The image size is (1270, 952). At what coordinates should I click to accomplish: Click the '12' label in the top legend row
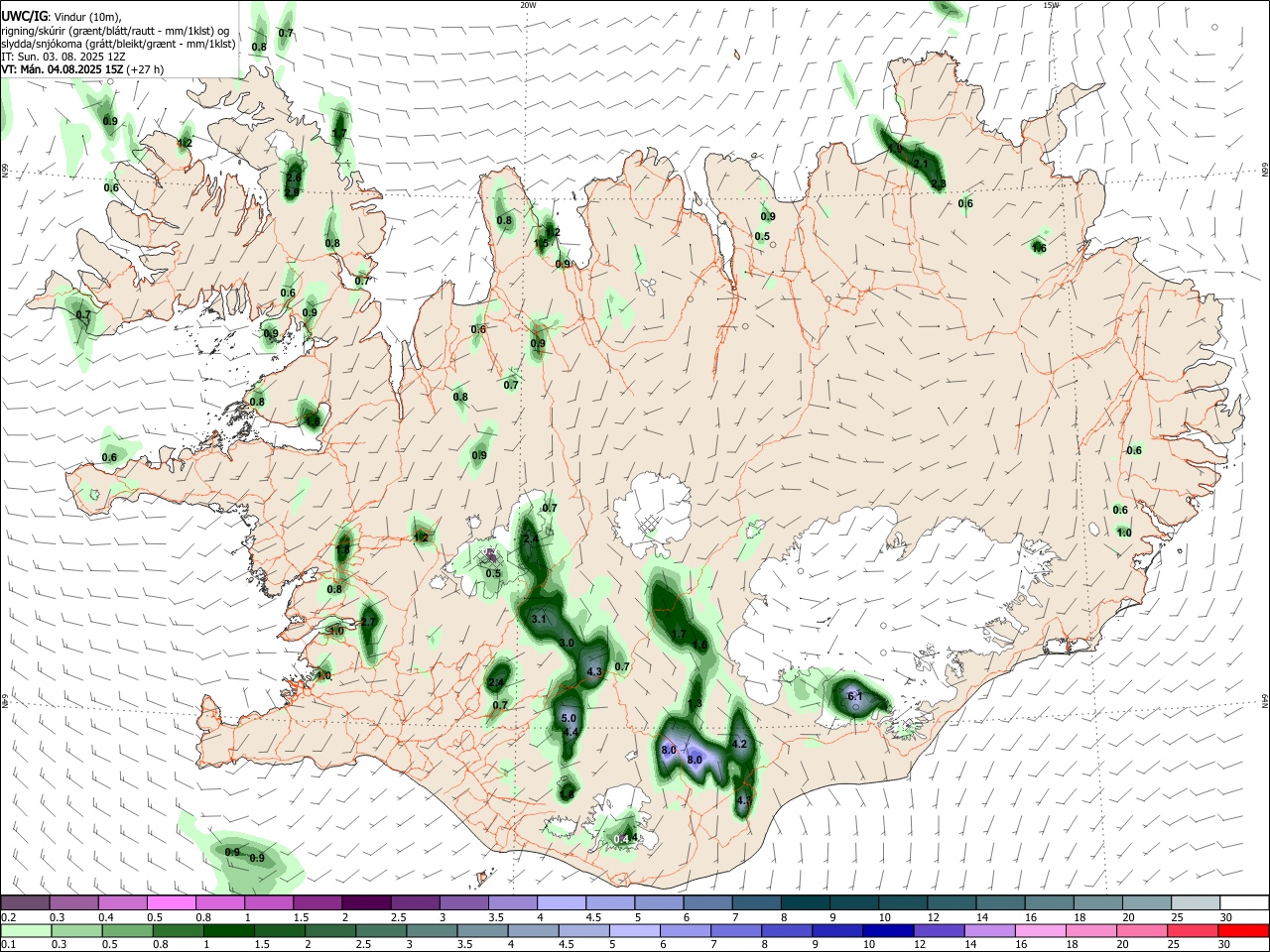(x=933, y=917)
